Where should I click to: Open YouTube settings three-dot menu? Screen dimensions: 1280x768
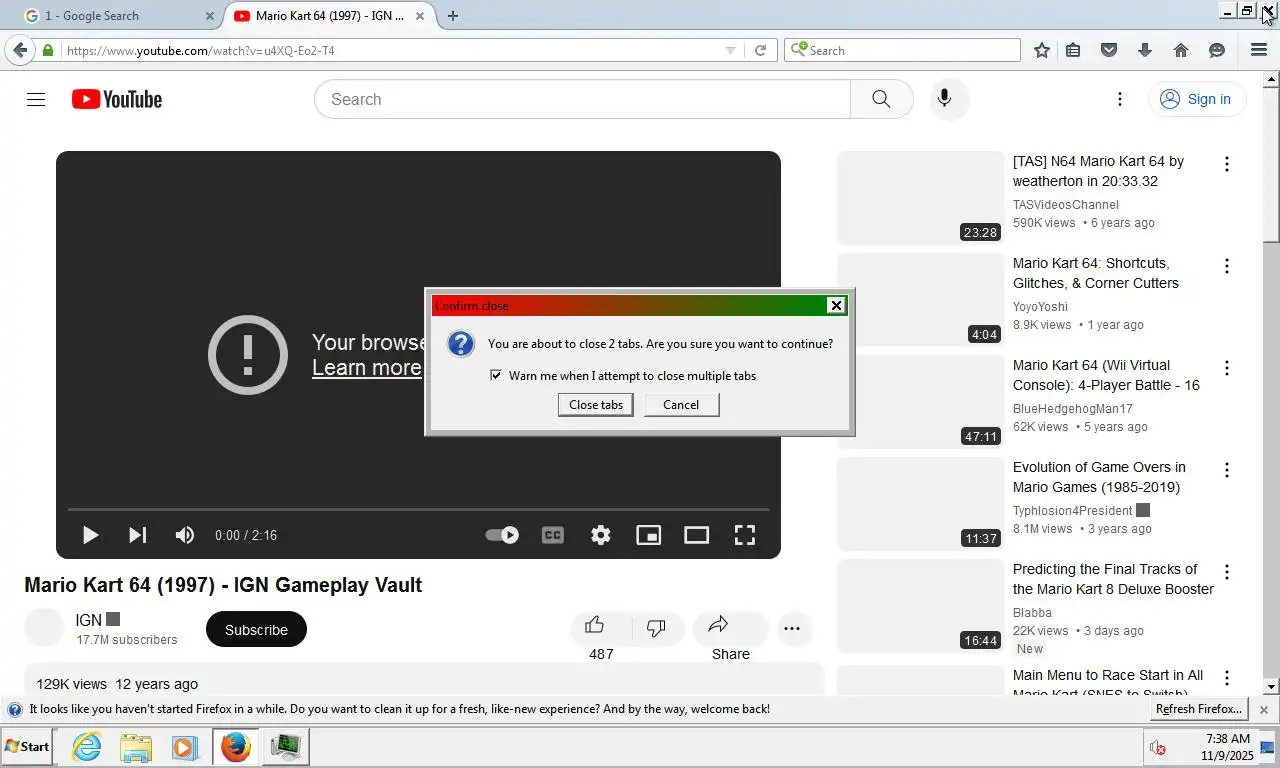tap(1120, 99)
